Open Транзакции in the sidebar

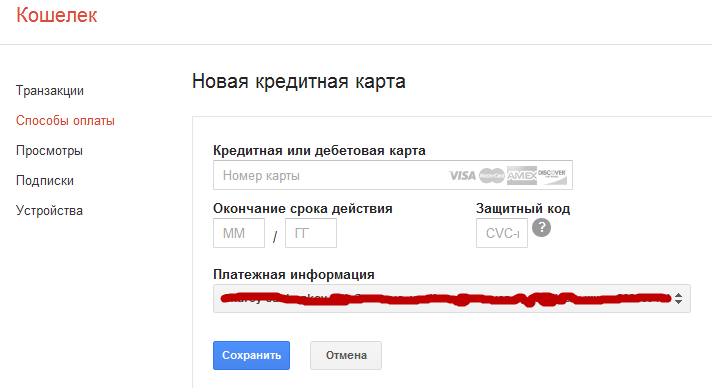(50, 90)
